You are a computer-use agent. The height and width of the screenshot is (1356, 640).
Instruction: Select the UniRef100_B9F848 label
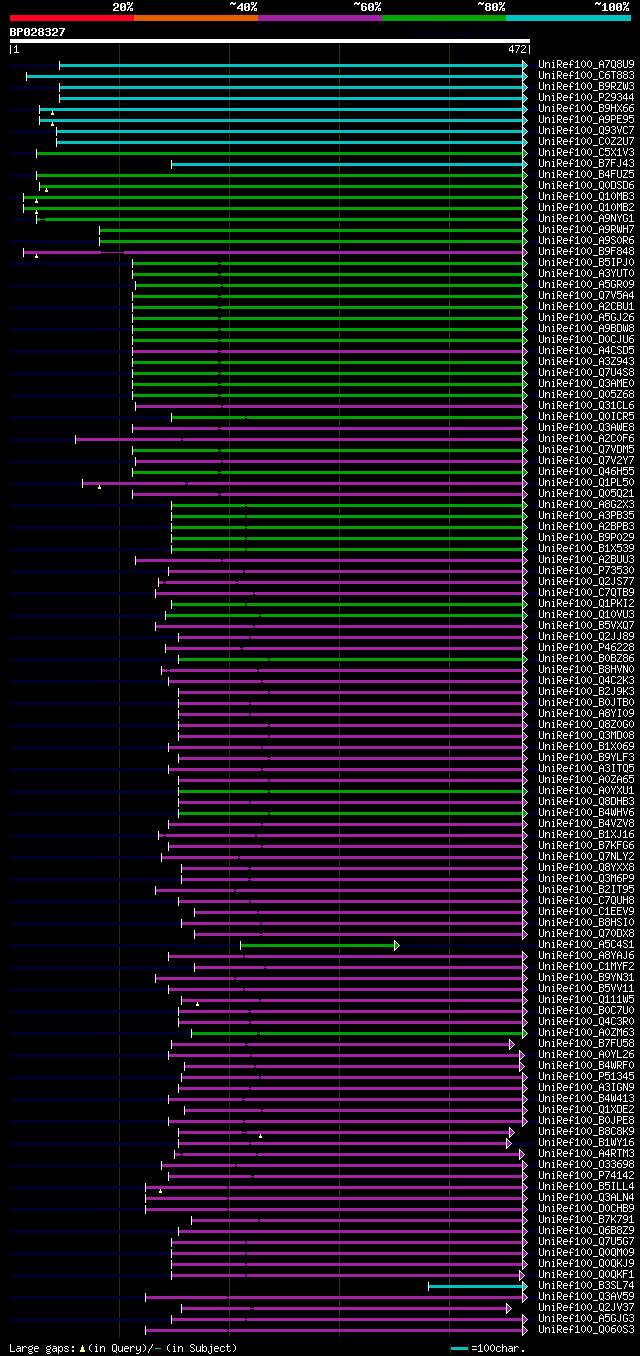pos(586,251)
